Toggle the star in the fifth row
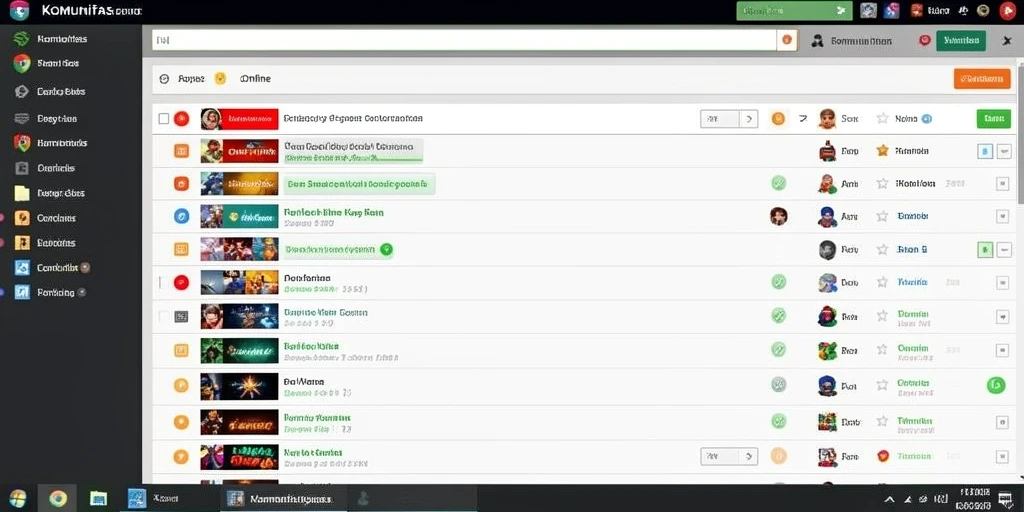Viewport: 1024px width, 512px height. click(x=882, y=249)
